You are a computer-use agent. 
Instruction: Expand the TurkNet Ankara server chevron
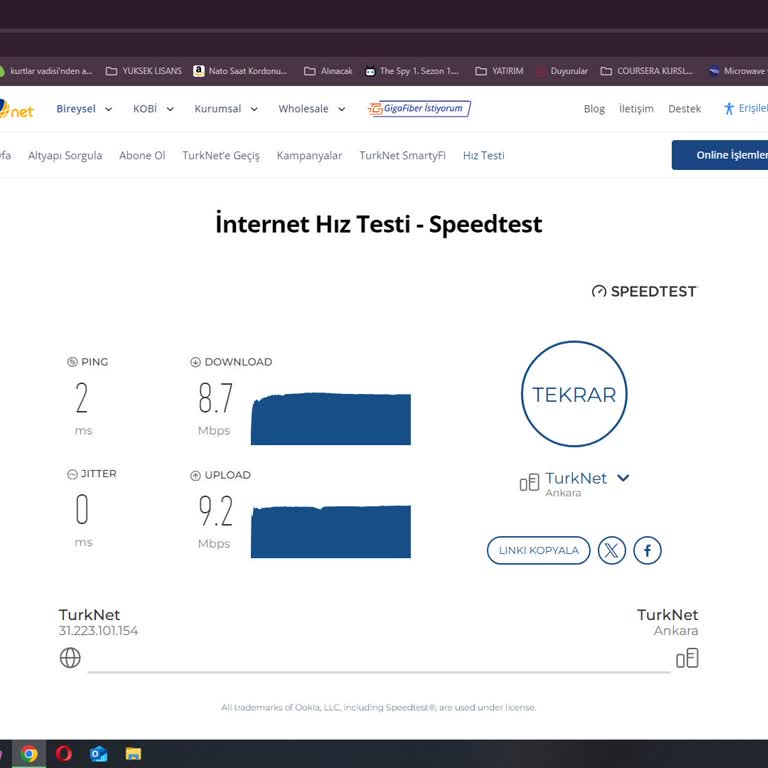pyautogui.click(x=623, y=478)
